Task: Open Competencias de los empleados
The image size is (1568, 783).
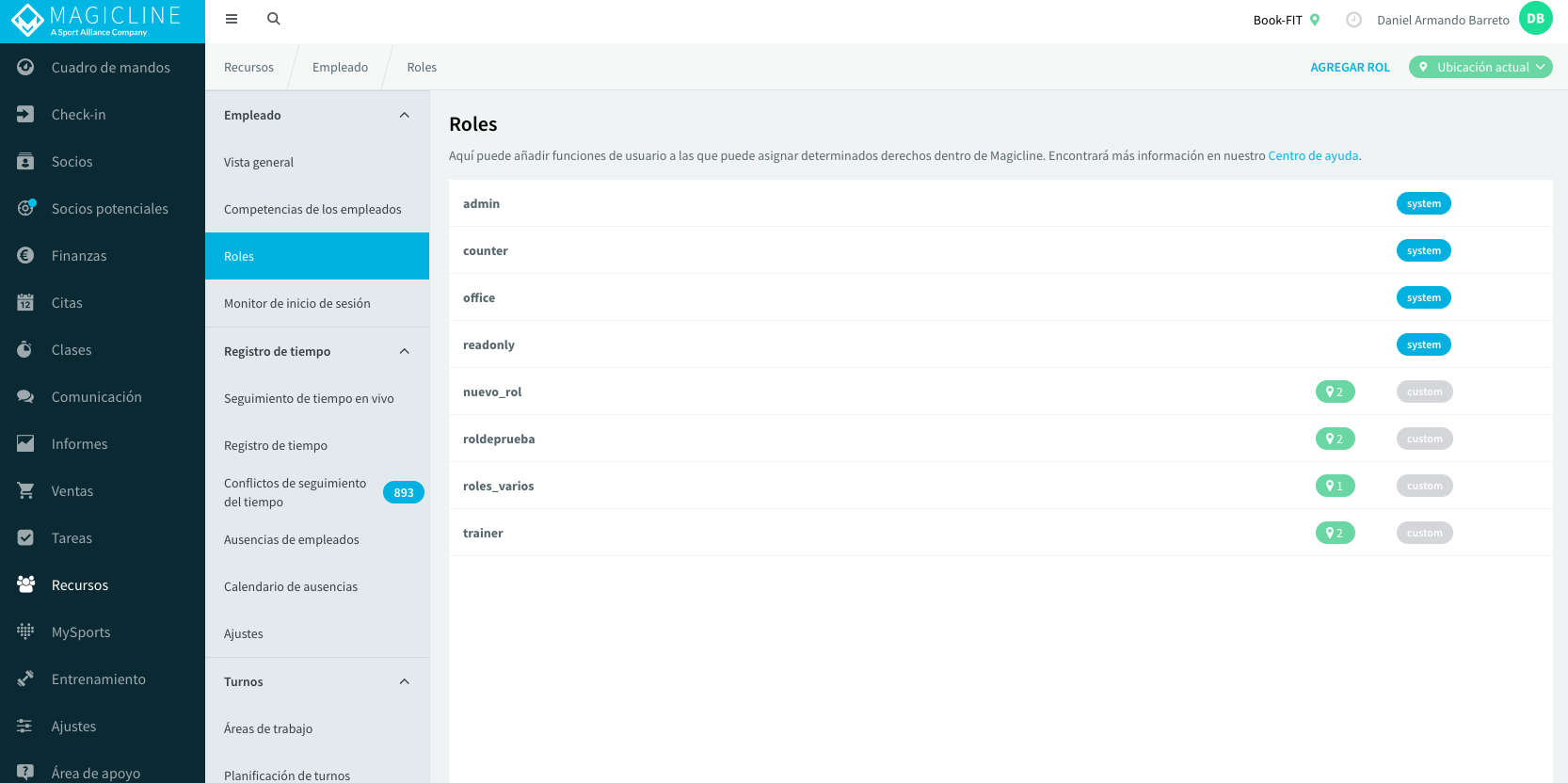Action: tap(317, 209)
